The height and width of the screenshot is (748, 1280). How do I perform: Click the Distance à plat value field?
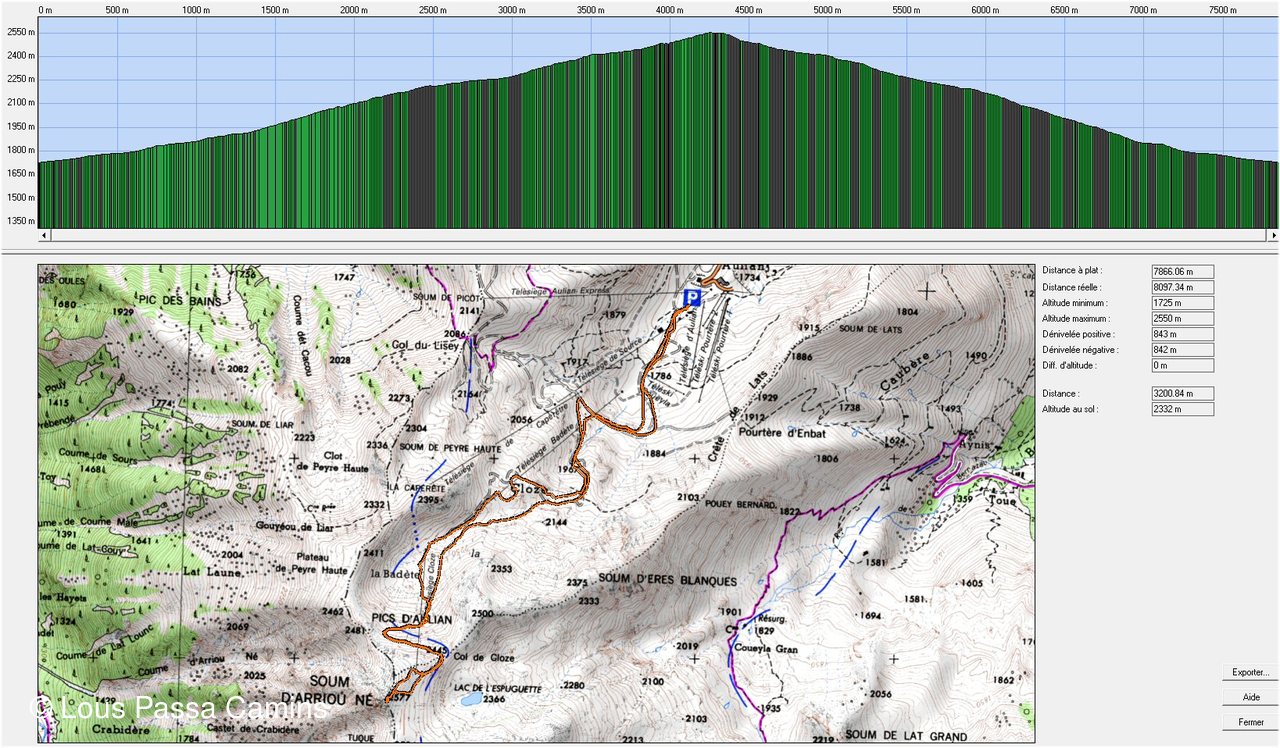click(1182, 271)
